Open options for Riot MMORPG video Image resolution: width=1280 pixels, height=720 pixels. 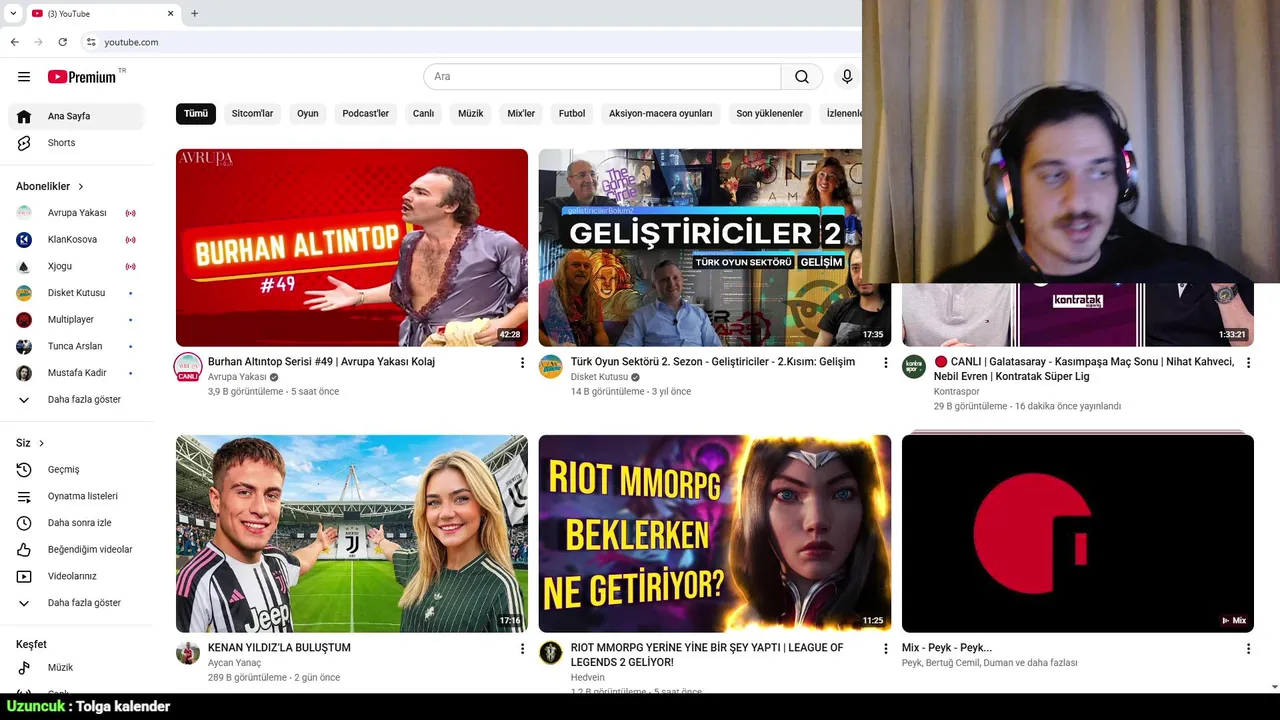[x=885, y=649]
